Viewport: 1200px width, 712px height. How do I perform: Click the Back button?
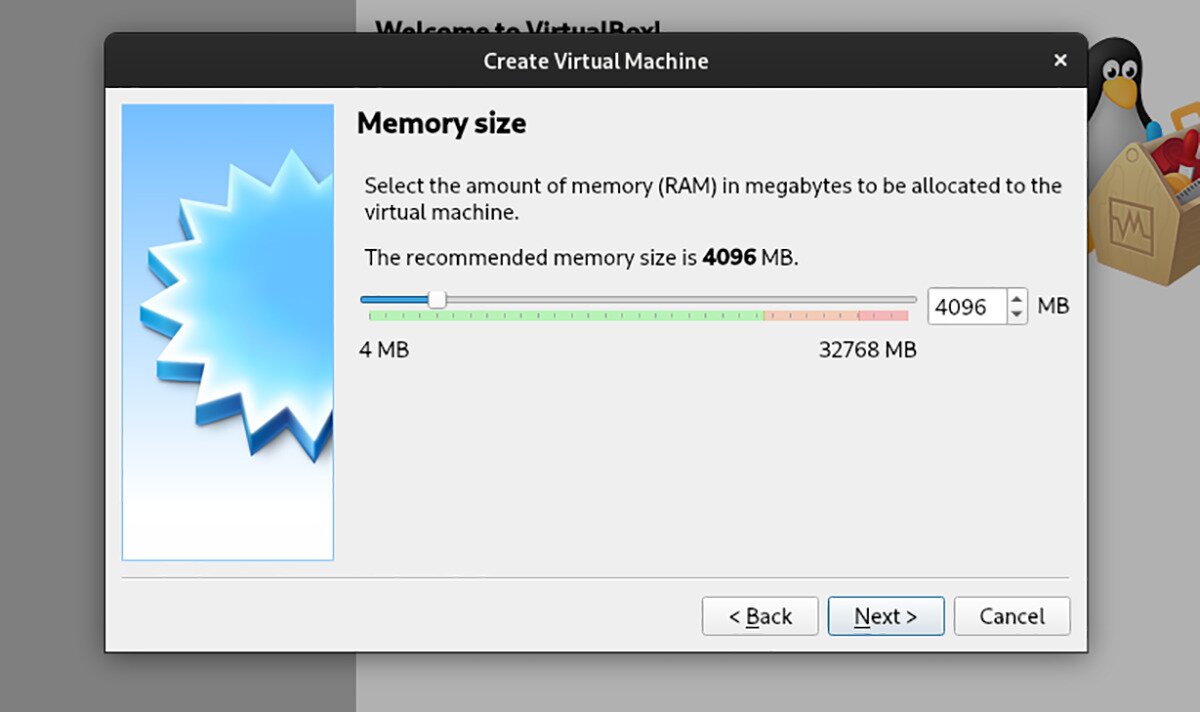tap(760, 616)
